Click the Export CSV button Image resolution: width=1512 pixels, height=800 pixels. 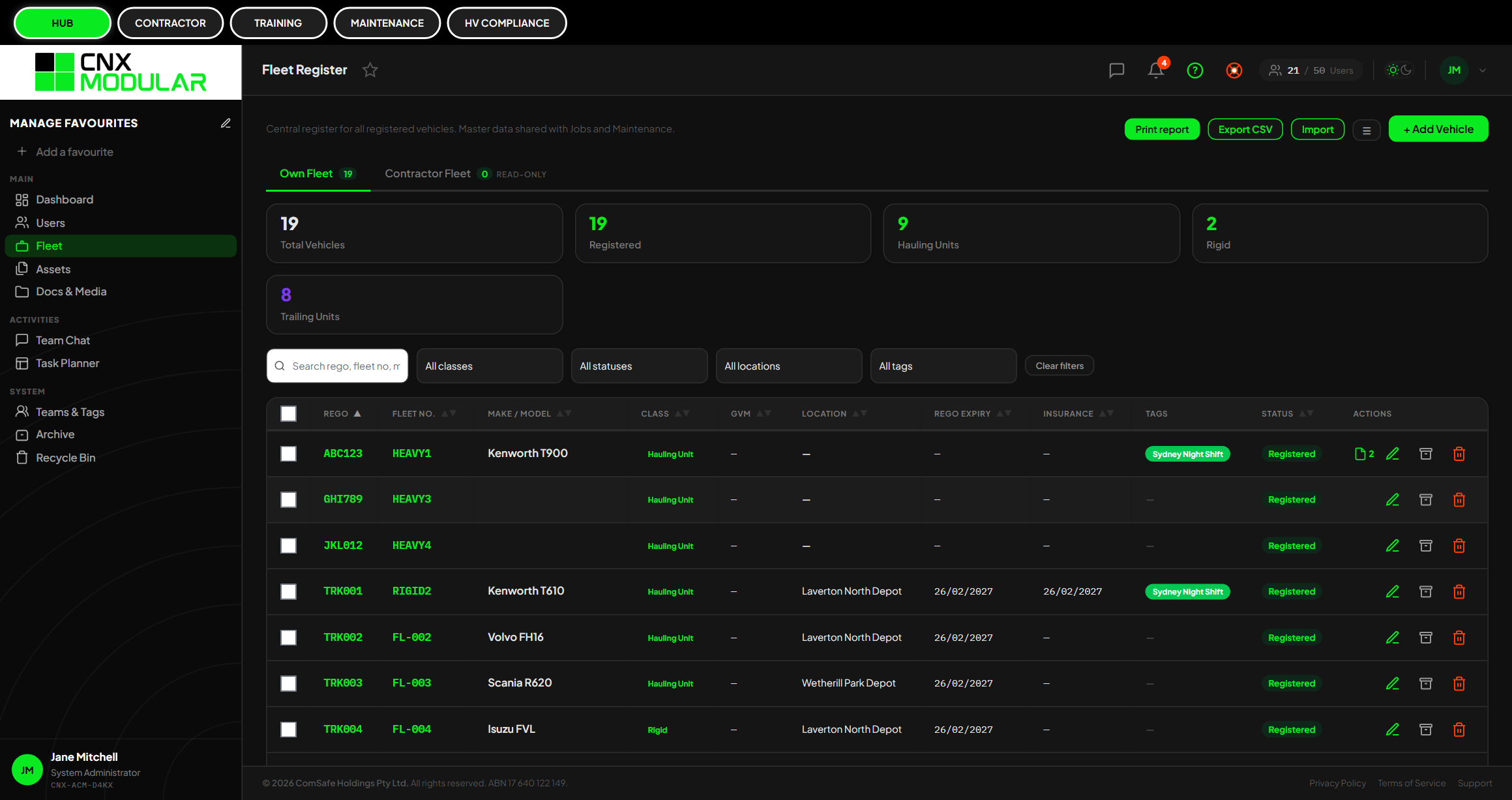pyautogui.click(x=1245, y=129)
